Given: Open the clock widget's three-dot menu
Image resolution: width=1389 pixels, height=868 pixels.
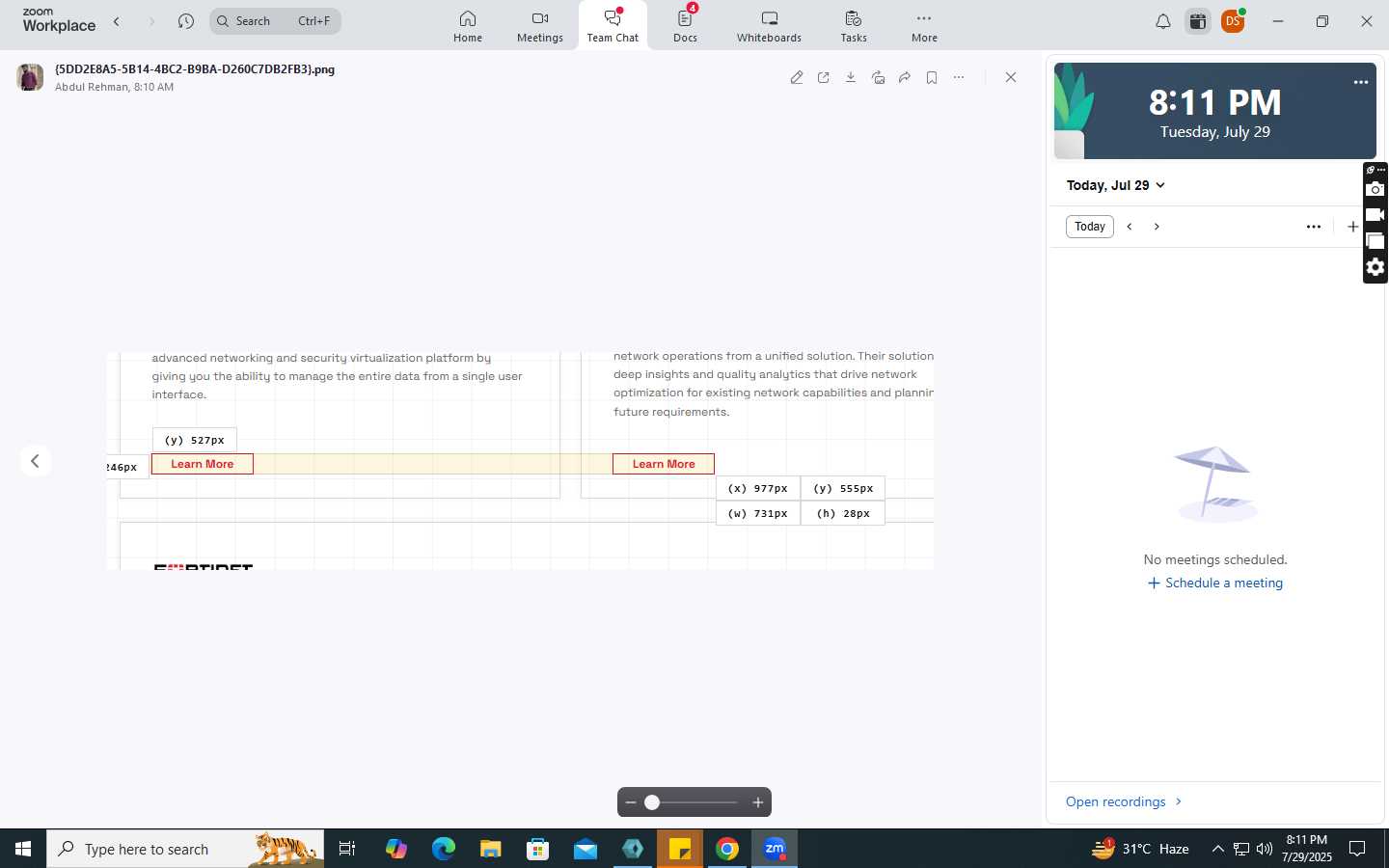Looking at the screenshot, I should coord(1361,83).
